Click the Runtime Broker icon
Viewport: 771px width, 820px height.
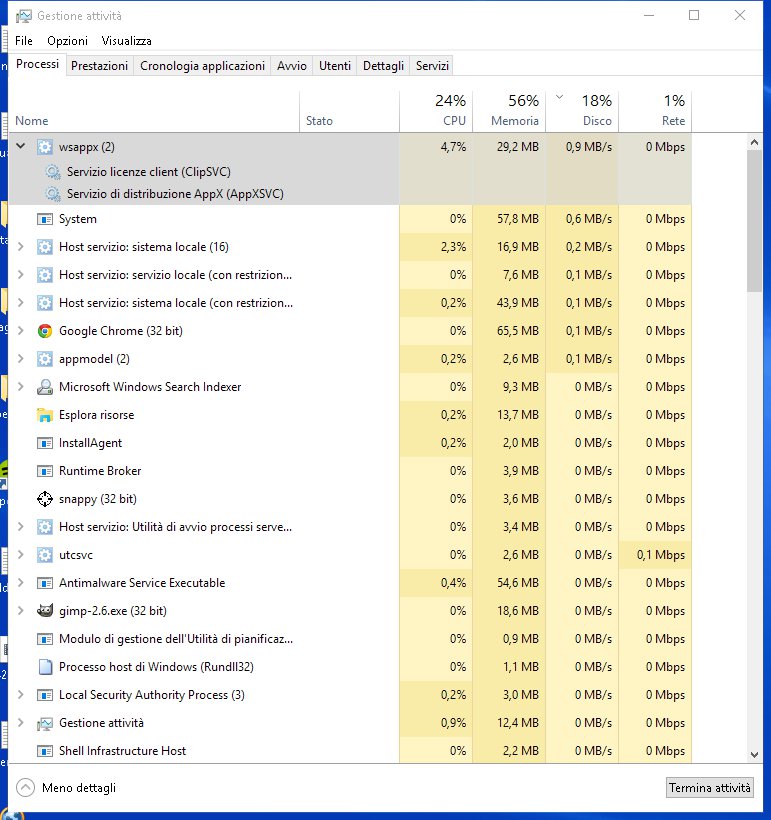coord(45,471)
